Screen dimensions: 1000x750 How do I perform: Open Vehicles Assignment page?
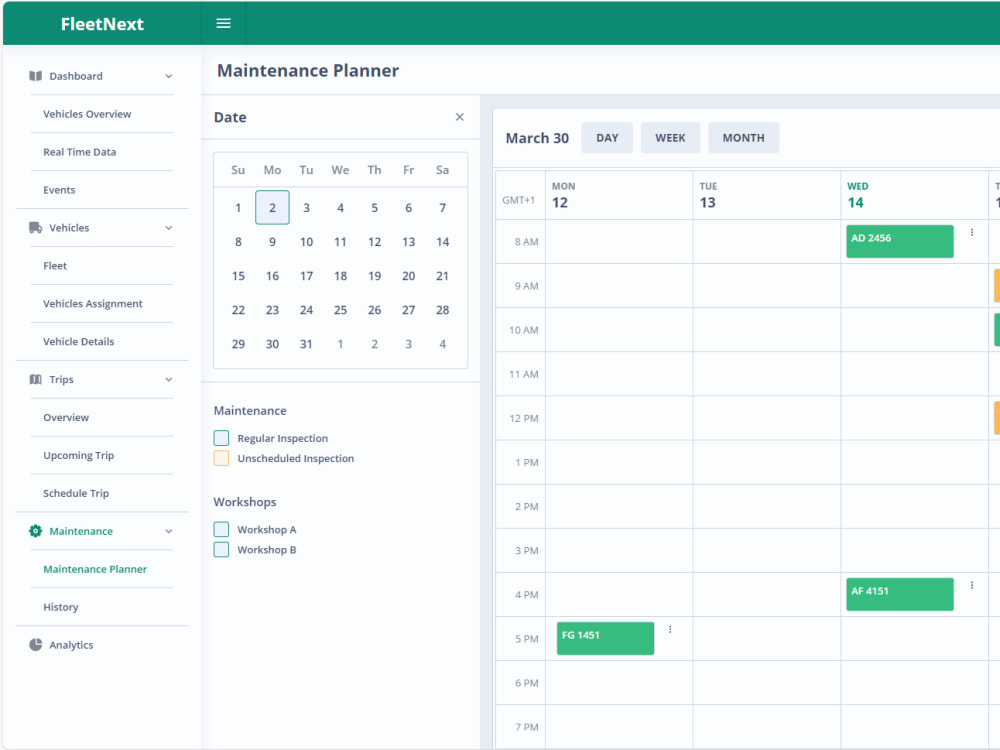click(93, 304)
